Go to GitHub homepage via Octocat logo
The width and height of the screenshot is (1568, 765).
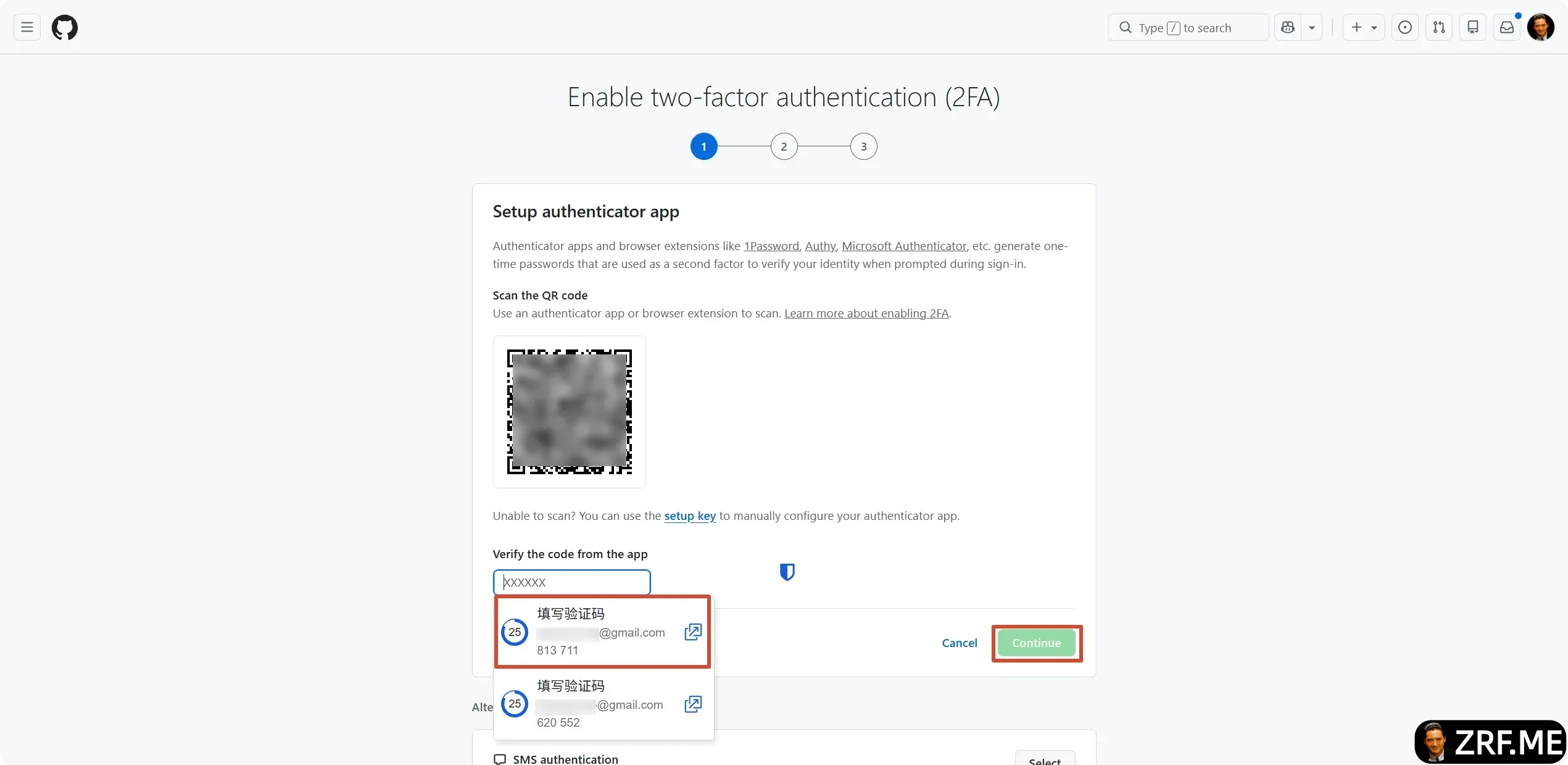click(65, 27)
